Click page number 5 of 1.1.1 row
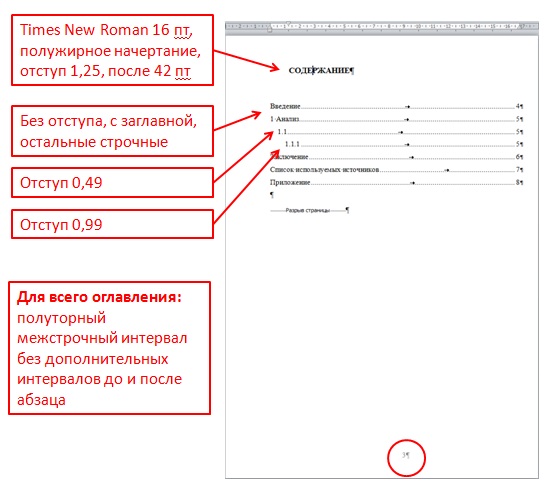This screenshot has width=545, height=492. 518,144
